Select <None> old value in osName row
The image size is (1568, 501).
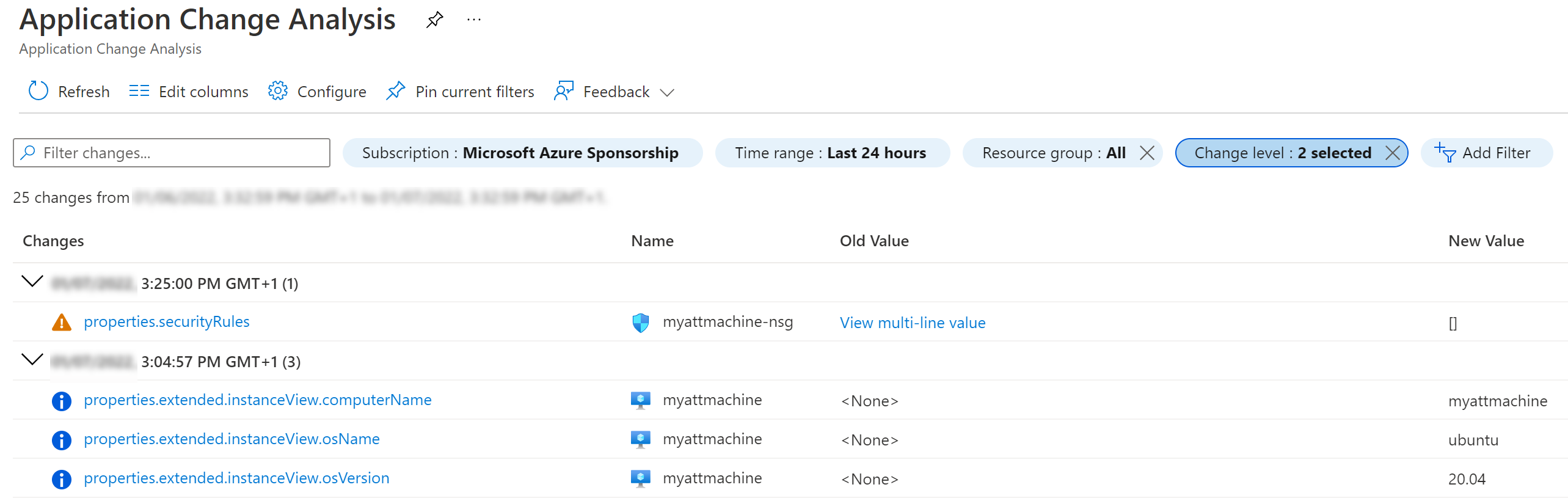pyautogui.click(x=870, y=441)
